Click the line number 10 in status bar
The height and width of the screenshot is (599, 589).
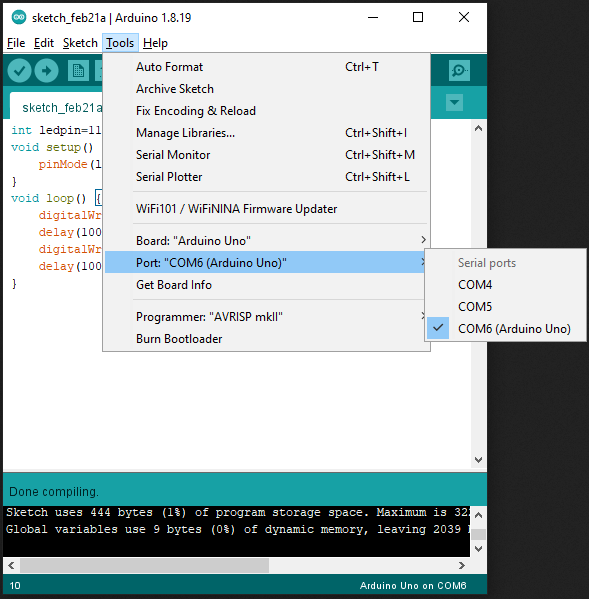pos(15,586)
